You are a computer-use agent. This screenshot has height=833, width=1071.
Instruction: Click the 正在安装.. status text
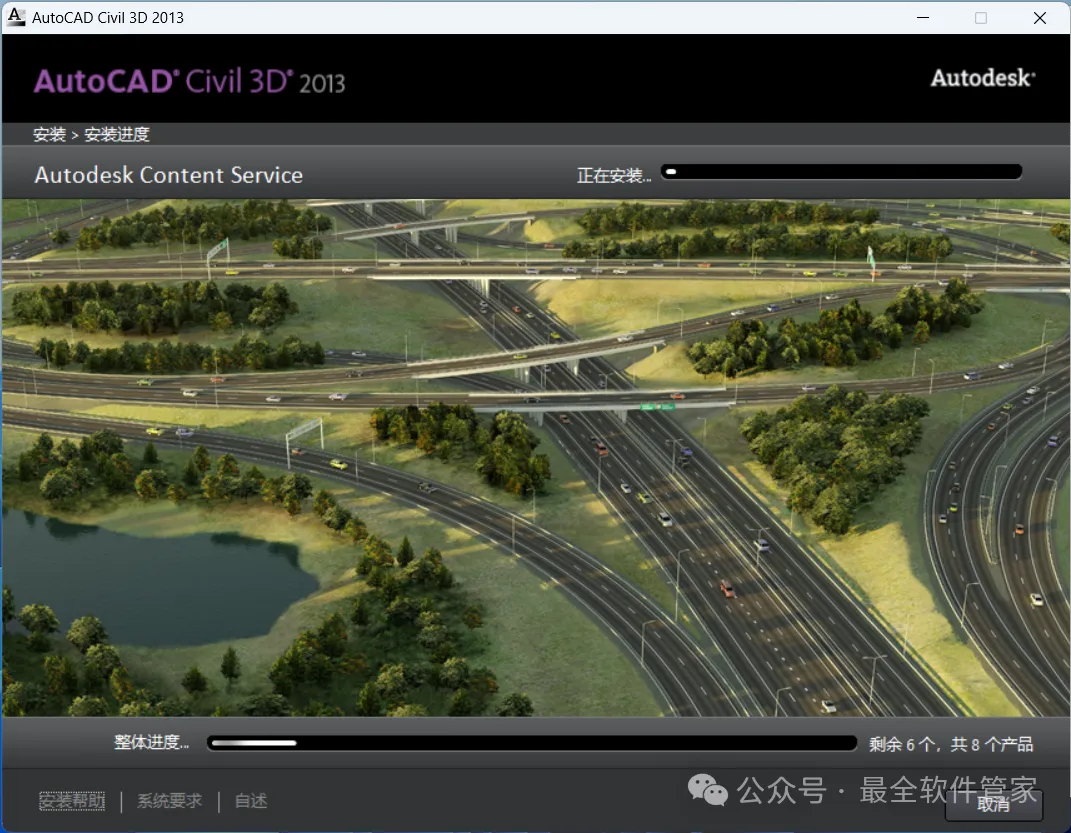[x=614, y=176]
